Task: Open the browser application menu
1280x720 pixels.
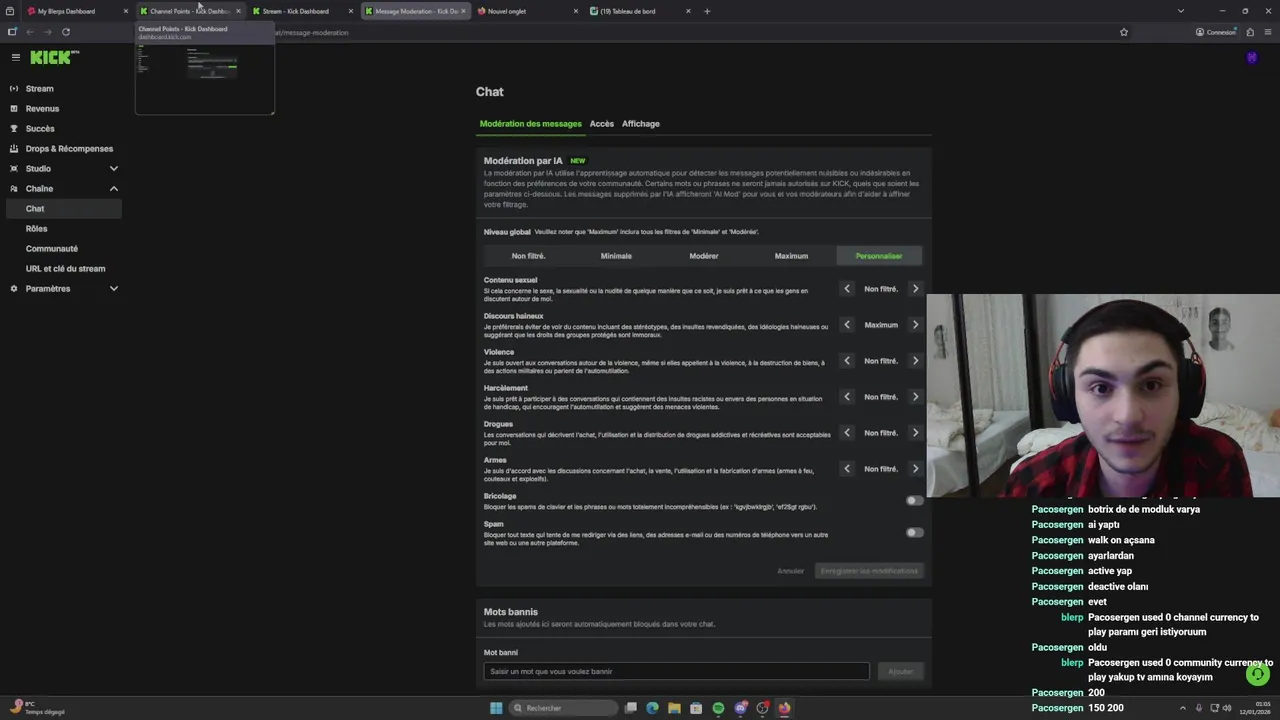Action: [x=1267, y=32]
